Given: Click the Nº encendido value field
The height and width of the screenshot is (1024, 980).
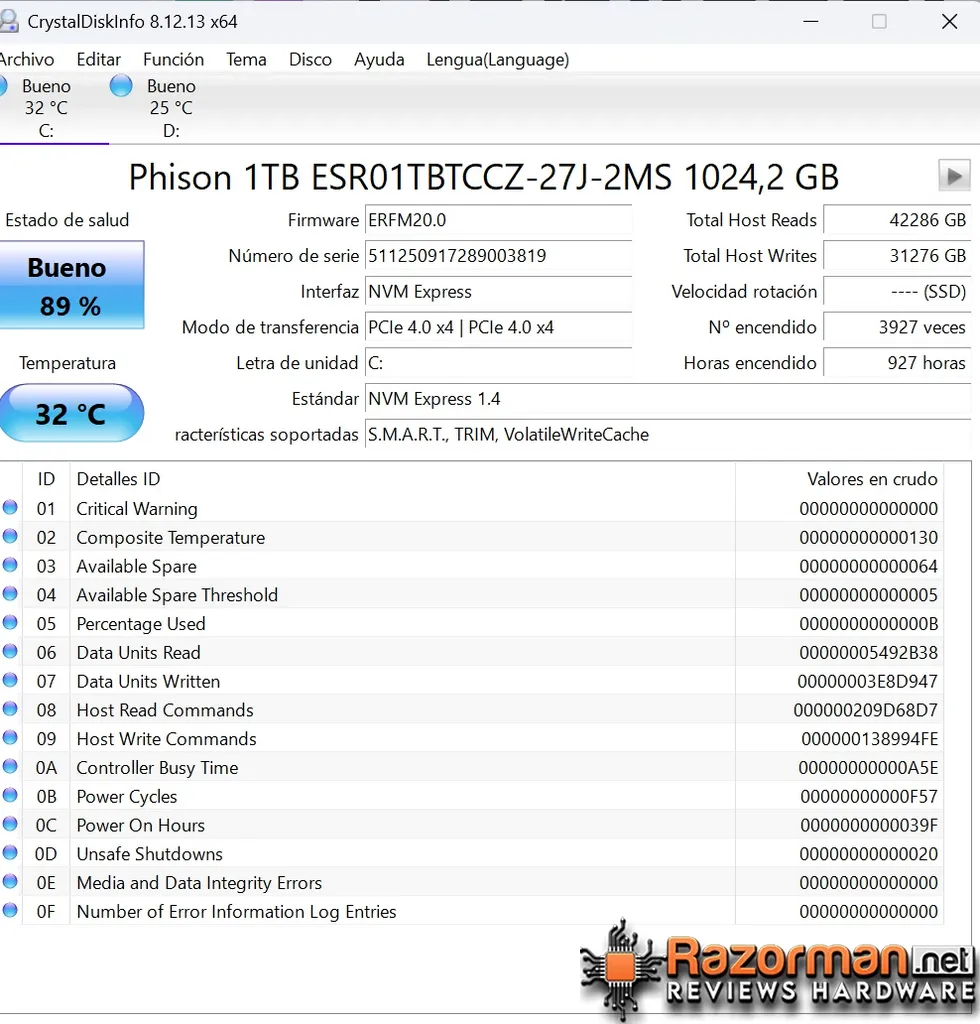Looking at the screenshot, I should pos(897,327).
